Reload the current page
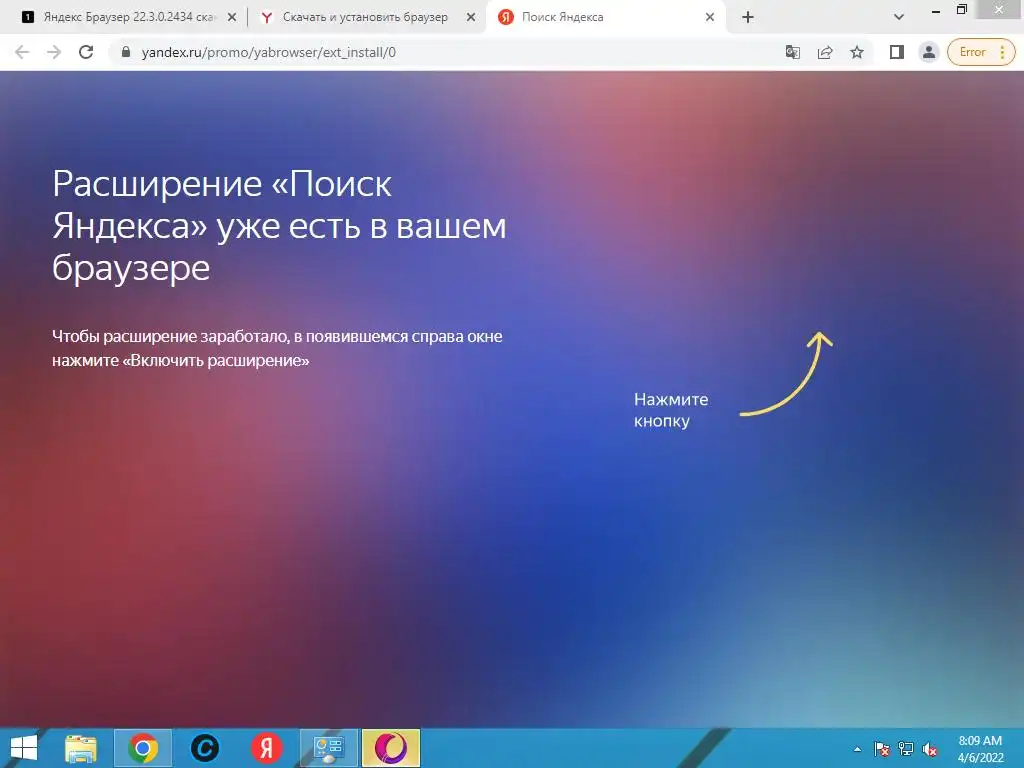Image resolution: width=1024 pixels, height=768 pixels. (86, 52)
